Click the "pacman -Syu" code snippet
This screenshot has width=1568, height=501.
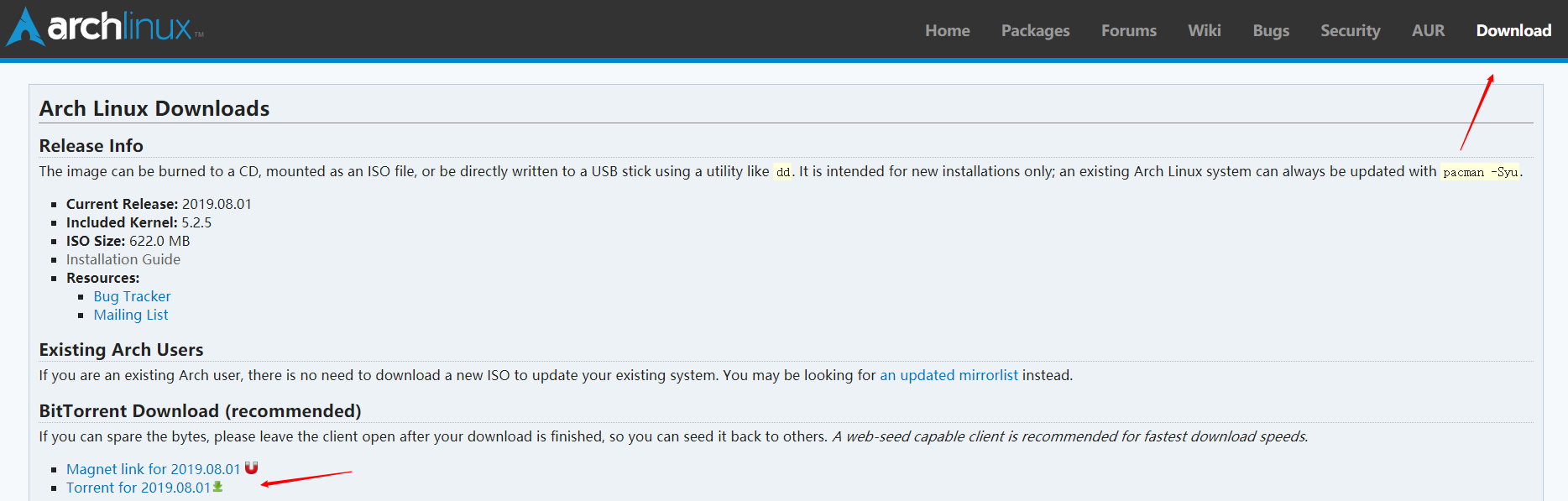coord(1480,172)
